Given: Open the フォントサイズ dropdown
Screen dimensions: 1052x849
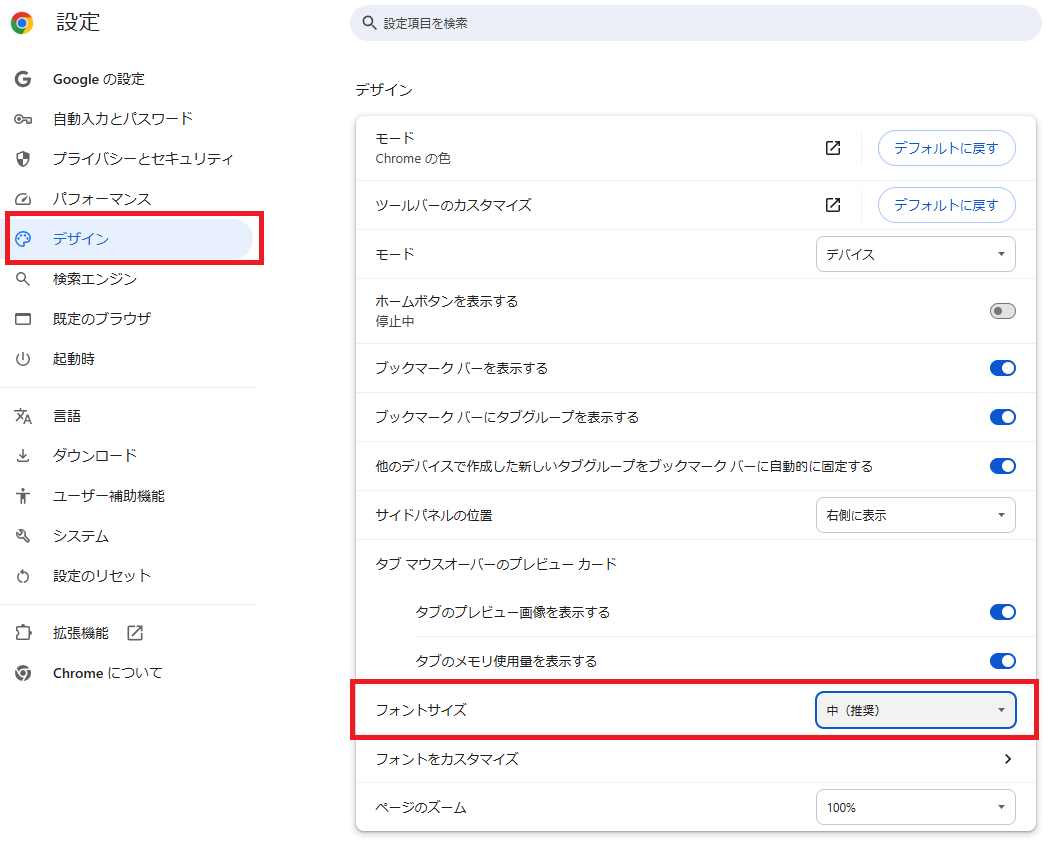Looking at the screenshot, I should pyautogui.click(x=915, y=710).
